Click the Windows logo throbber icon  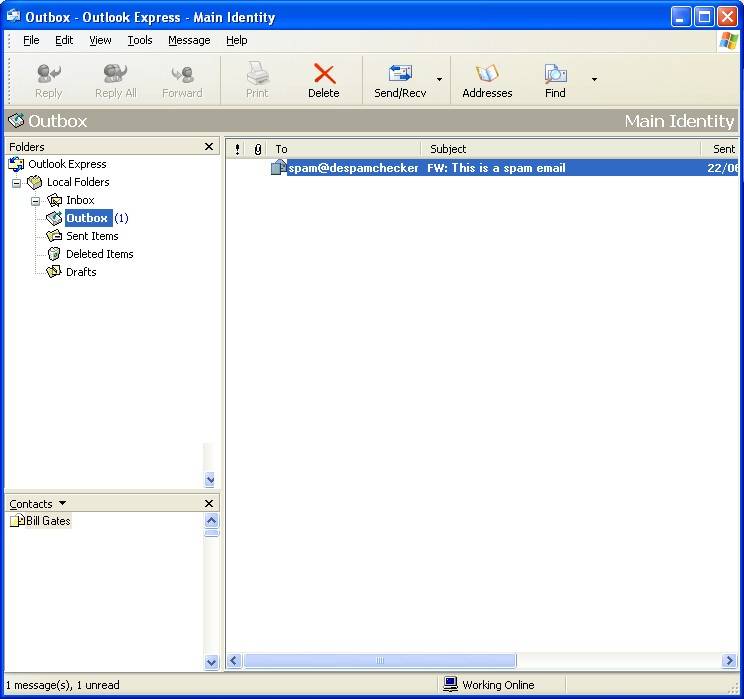729,41
